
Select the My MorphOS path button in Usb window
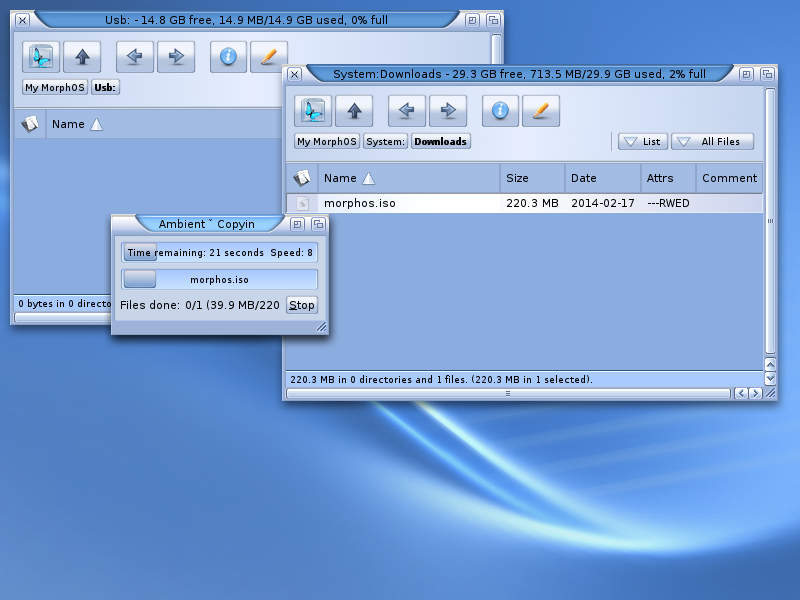tap(55, 87)
